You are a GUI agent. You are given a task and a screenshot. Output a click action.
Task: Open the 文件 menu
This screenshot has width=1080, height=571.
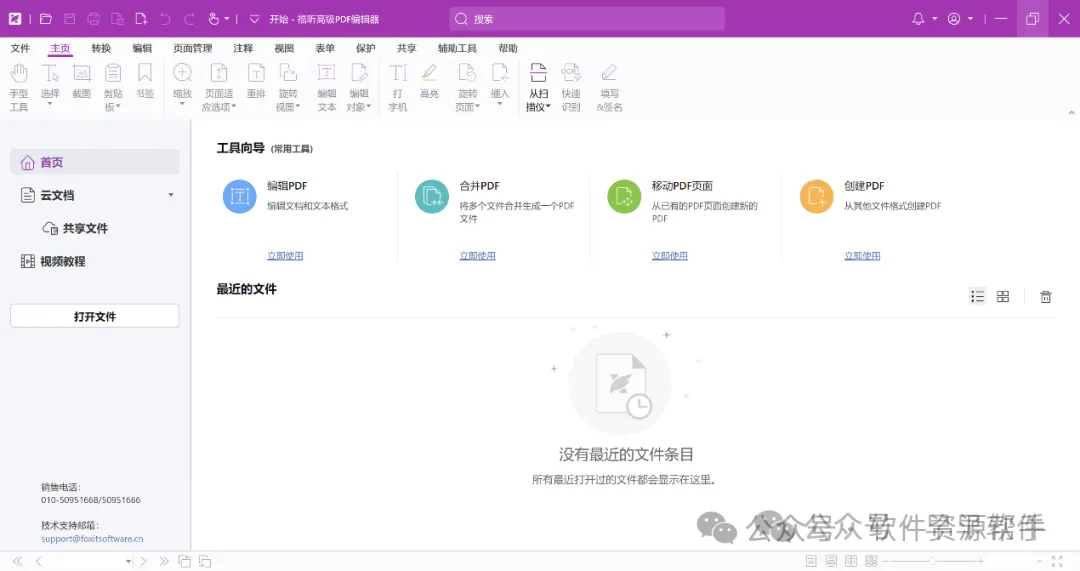point(20,48)
